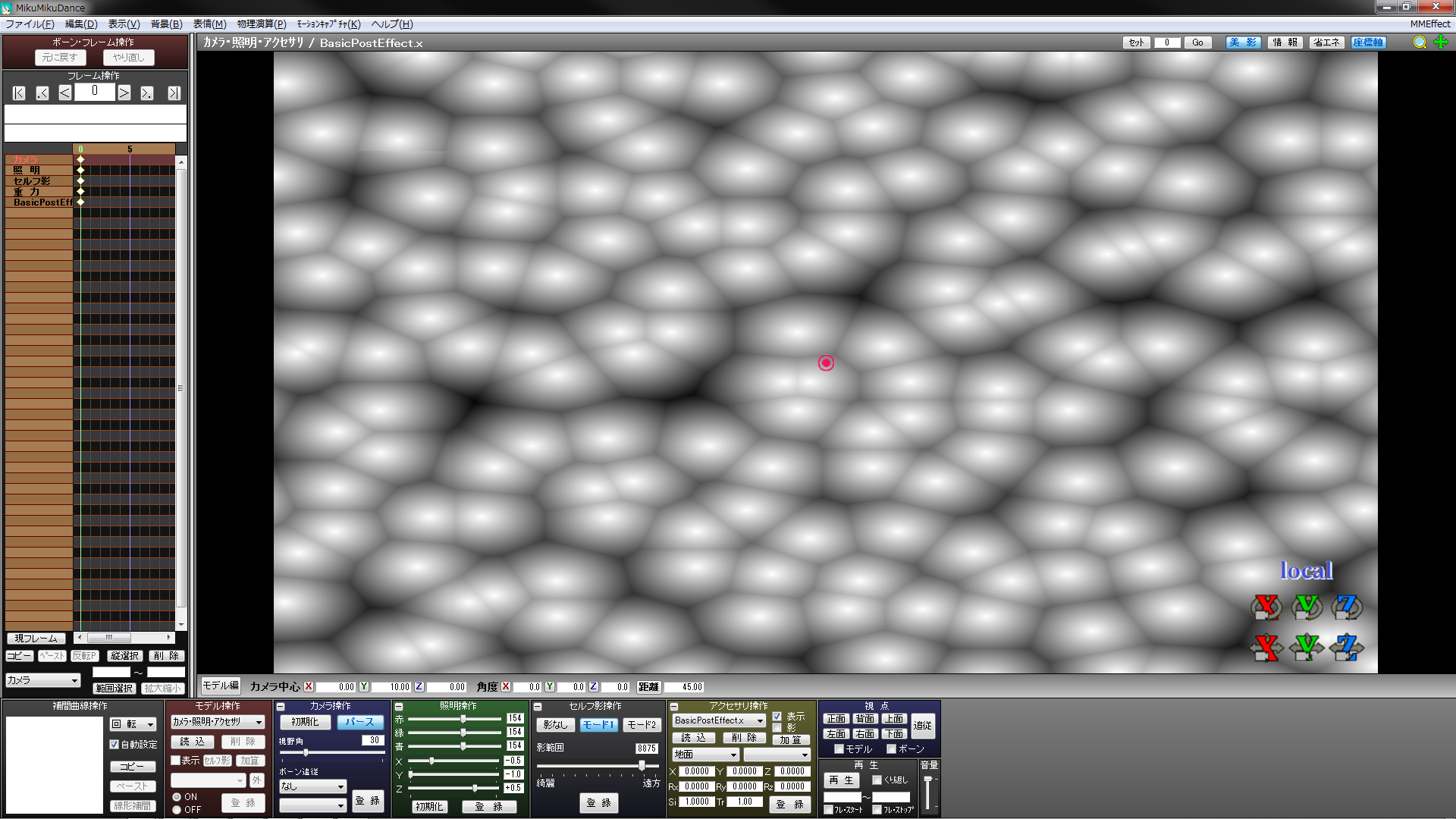Step back one frame with < button
The width and height of the screenshot is (1456, 819).
pos(65,93)
